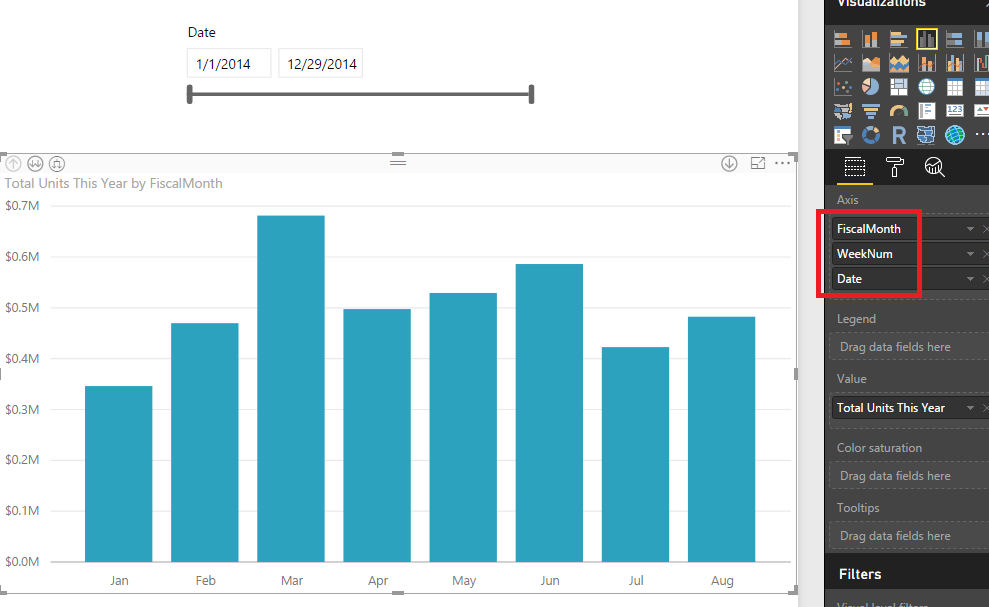Select the gauge visualization icon

coord(899,111)
